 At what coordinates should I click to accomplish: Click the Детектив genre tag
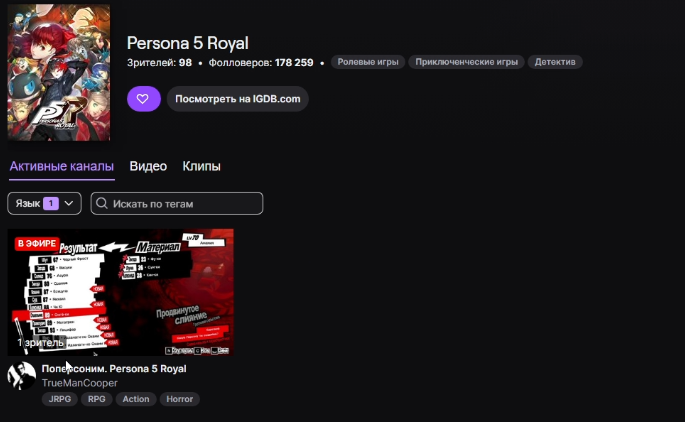pyautogui.click(x=555, y=62)
